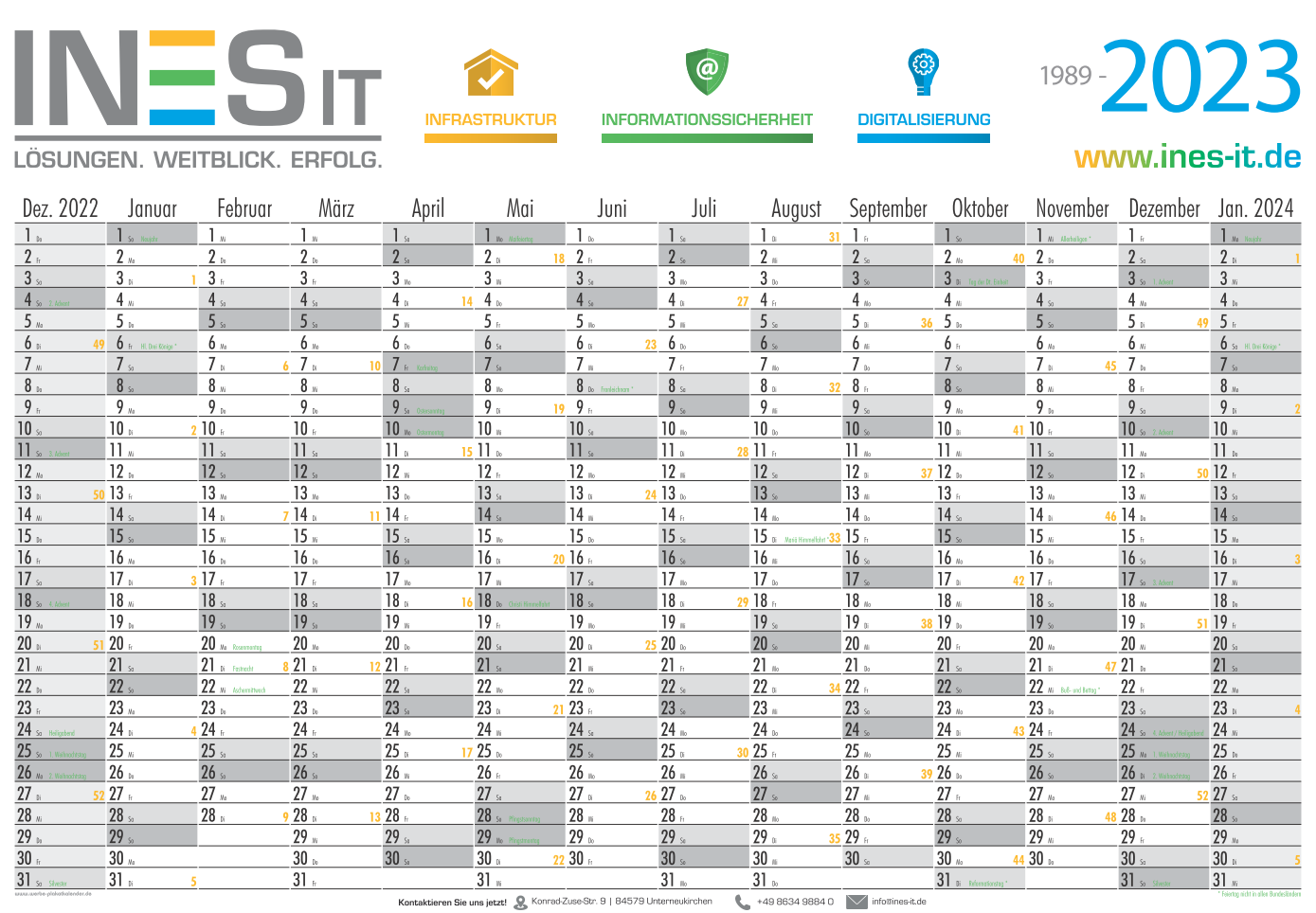Screen dimensions: 1316x913
Task: Open the Dez. 2022 column header
Action: (60, 208)
